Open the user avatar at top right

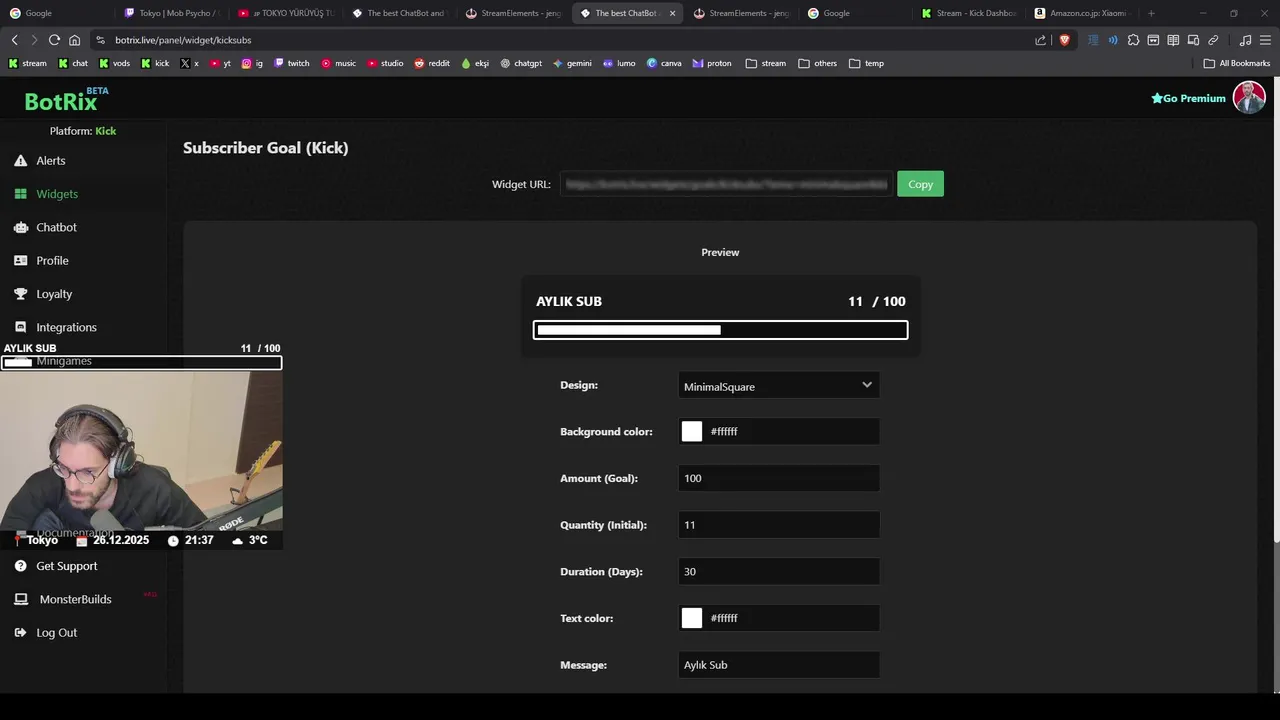pos(1249,98)
